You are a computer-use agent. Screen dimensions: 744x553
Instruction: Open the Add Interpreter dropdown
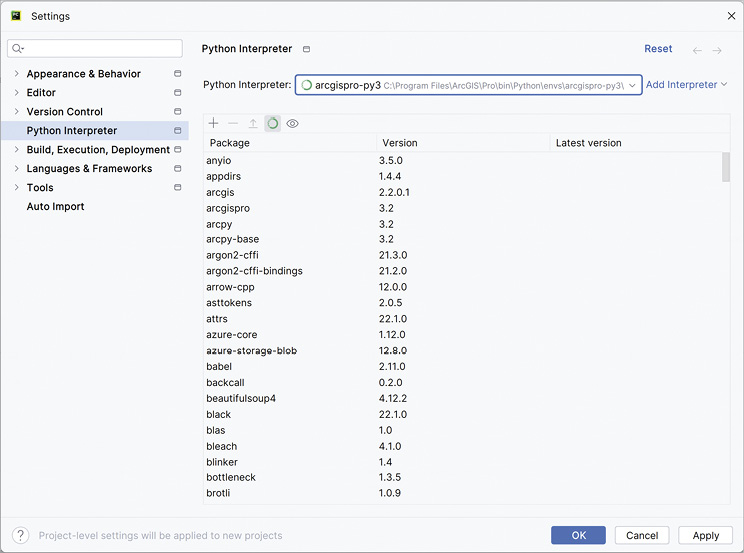[x=686, y=84]
